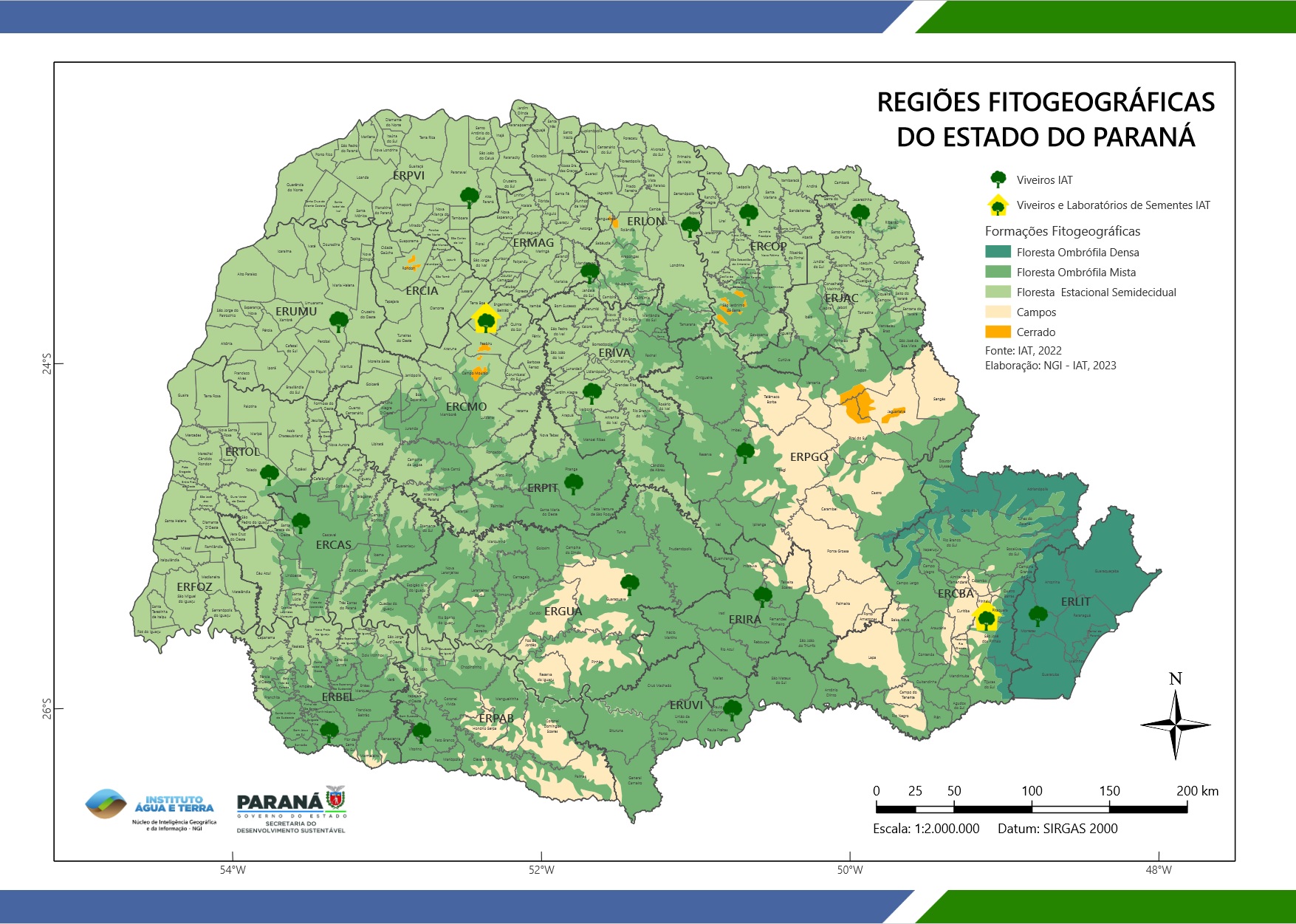Click the Viveiros IAT legend tree icon
Image resolution: width=1296 pixels, height=924 pixels.
(x=998, y=179)
